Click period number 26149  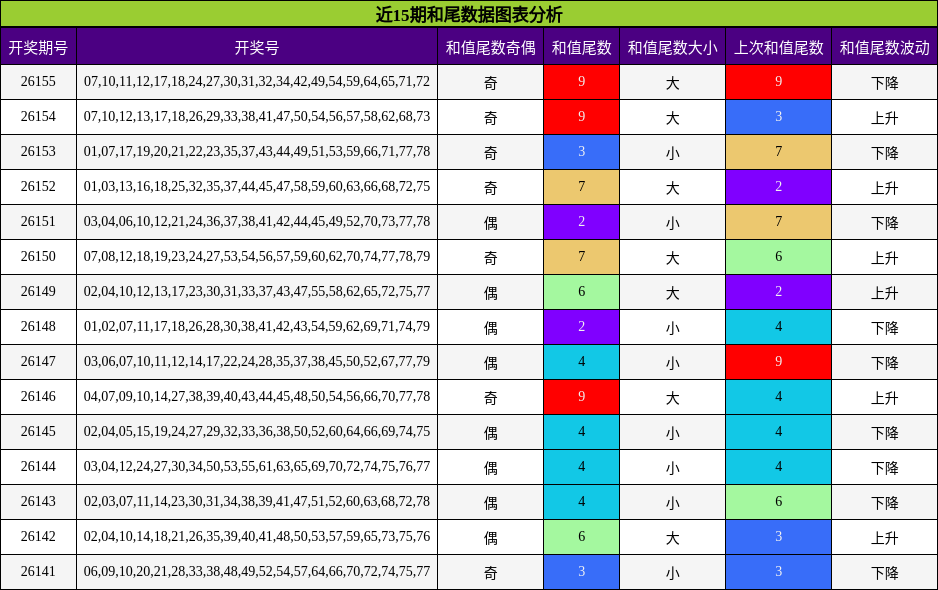[38, 291]
